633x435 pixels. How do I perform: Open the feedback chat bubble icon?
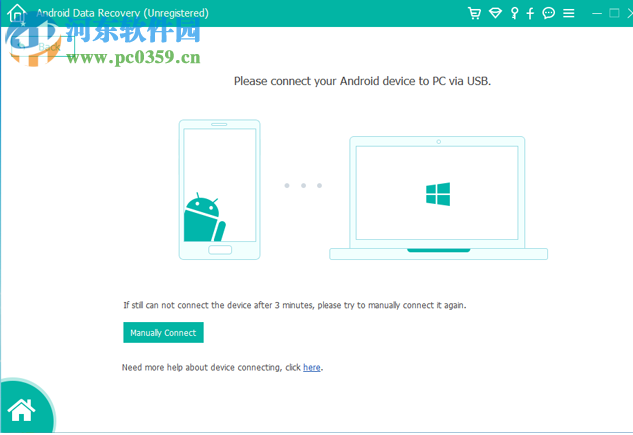pos(548,13)
